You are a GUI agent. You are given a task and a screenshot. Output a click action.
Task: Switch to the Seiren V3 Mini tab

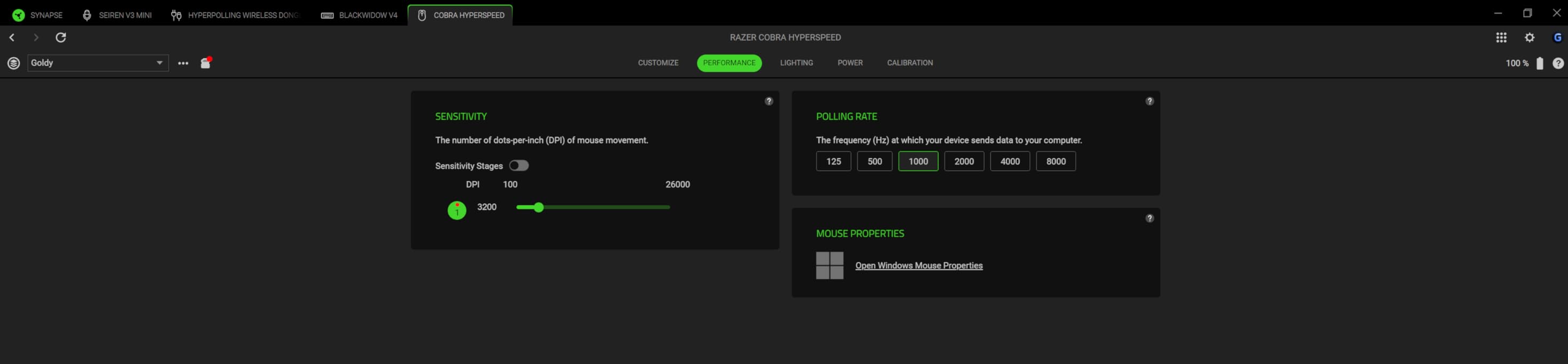117,15
